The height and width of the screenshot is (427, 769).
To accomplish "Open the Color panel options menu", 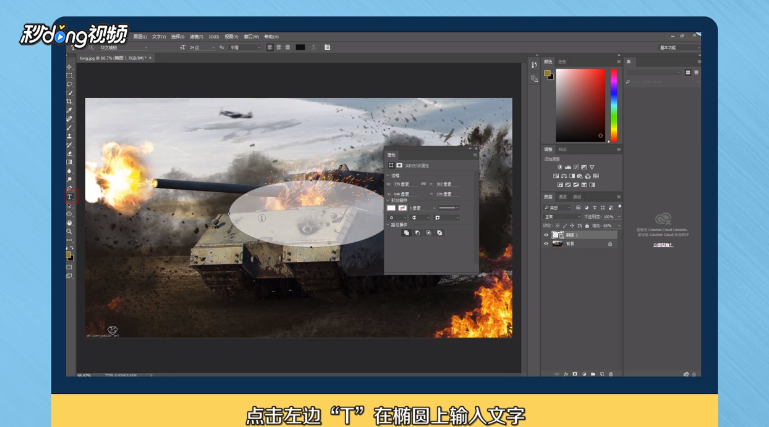I will (x=618, y=62).
